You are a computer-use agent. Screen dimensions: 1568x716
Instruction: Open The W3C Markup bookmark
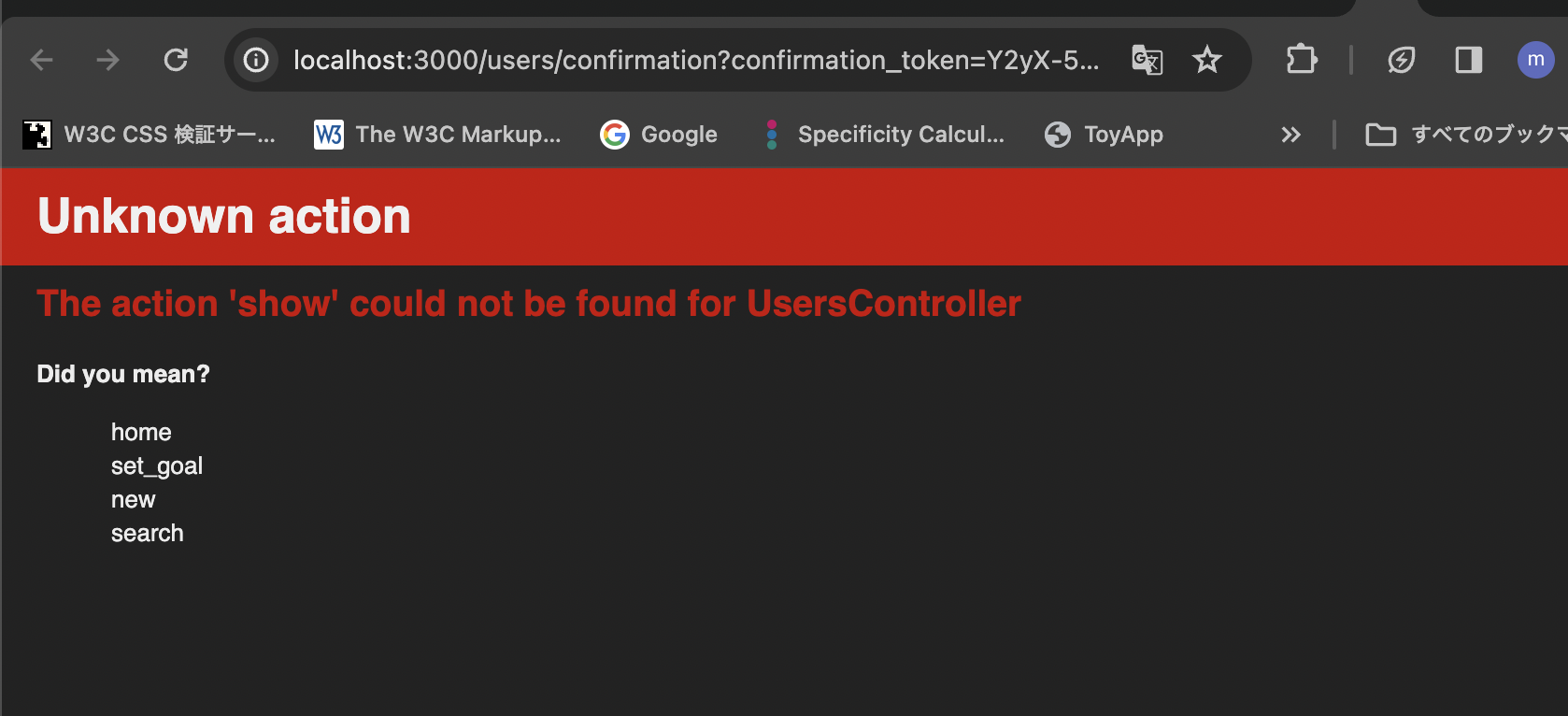(437, 135)
